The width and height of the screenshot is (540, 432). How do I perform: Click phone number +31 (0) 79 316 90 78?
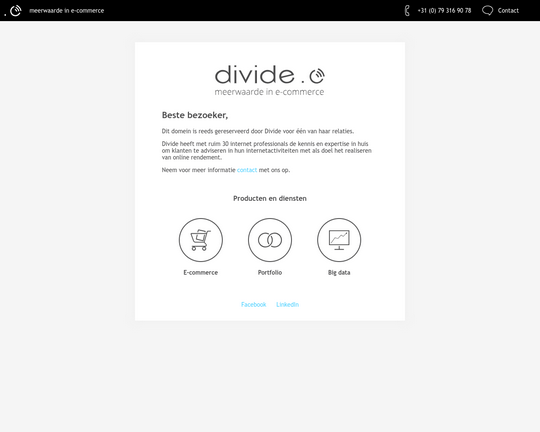click(x=444, y=11)
